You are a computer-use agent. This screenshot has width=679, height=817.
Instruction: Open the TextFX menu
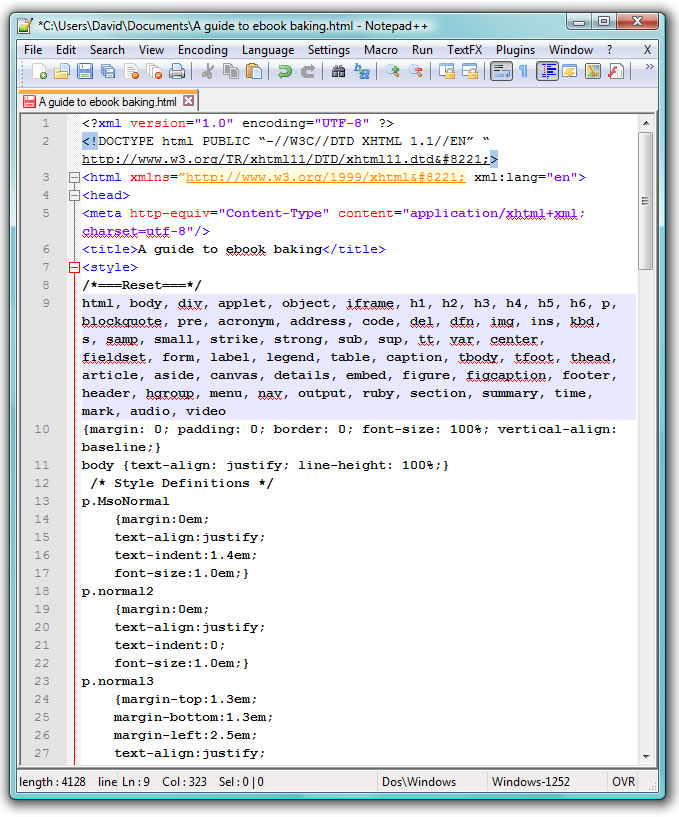(x=463, y=49)
